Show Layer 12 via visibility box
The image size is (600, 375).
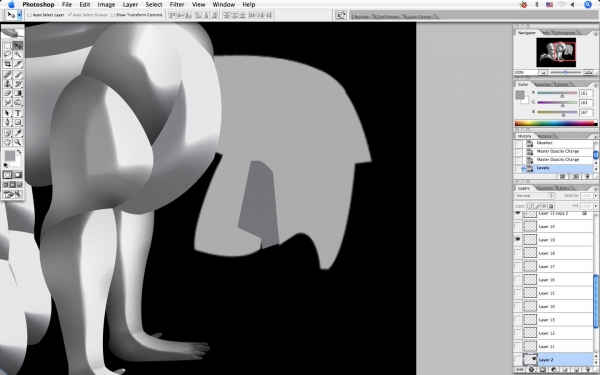pyautogui.click(x=518, y=333)
